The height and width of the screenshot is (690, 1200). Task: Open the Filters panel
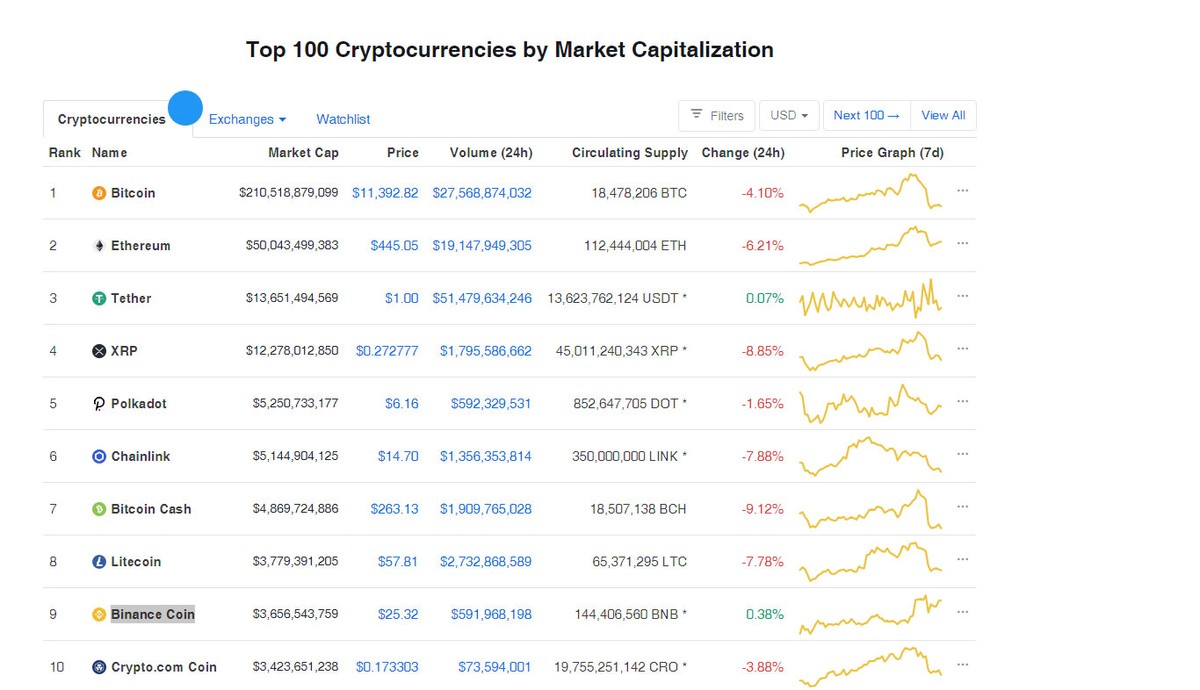[x=716, y=115]
